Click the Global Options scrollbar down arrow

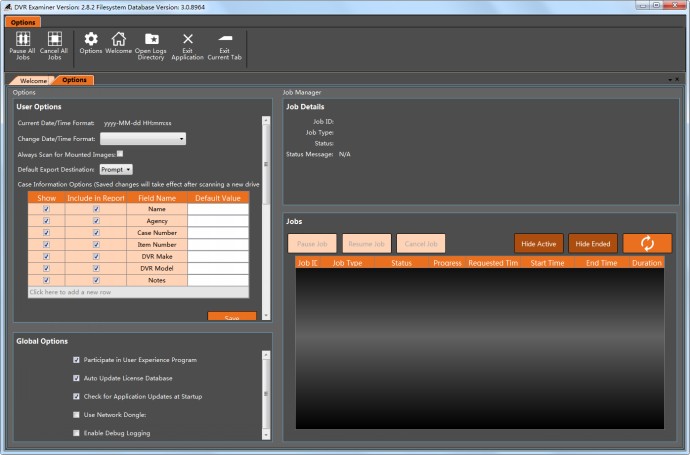266,435
